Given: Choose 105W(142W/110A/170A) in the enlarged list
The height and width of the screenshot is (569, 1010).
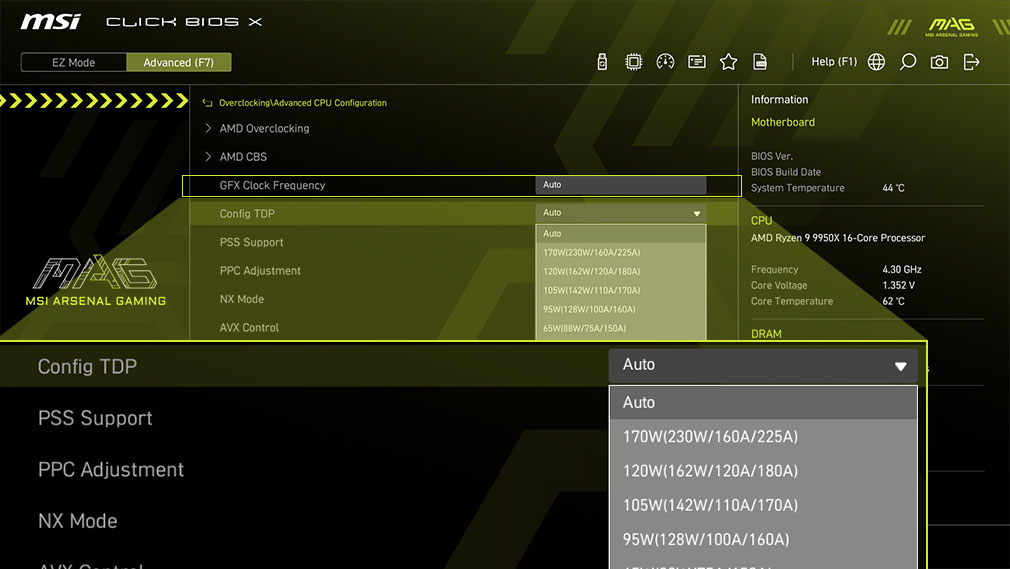Looking at the screenshot, I should click(x=763, y=505).
